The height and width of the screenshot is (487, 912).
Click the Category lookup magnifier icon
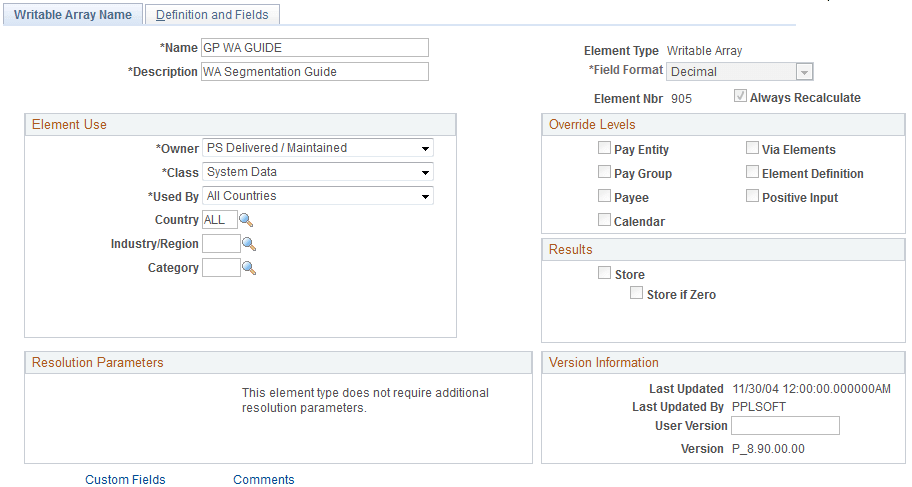[250, 268]
